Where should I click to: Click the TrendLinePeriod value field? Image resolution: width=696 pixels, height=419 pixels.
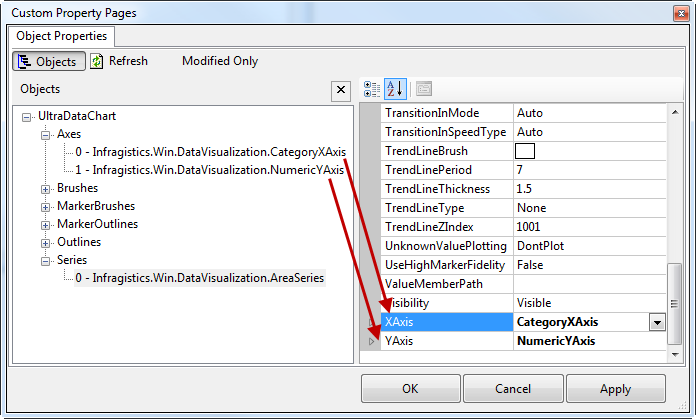coord(590,170)
